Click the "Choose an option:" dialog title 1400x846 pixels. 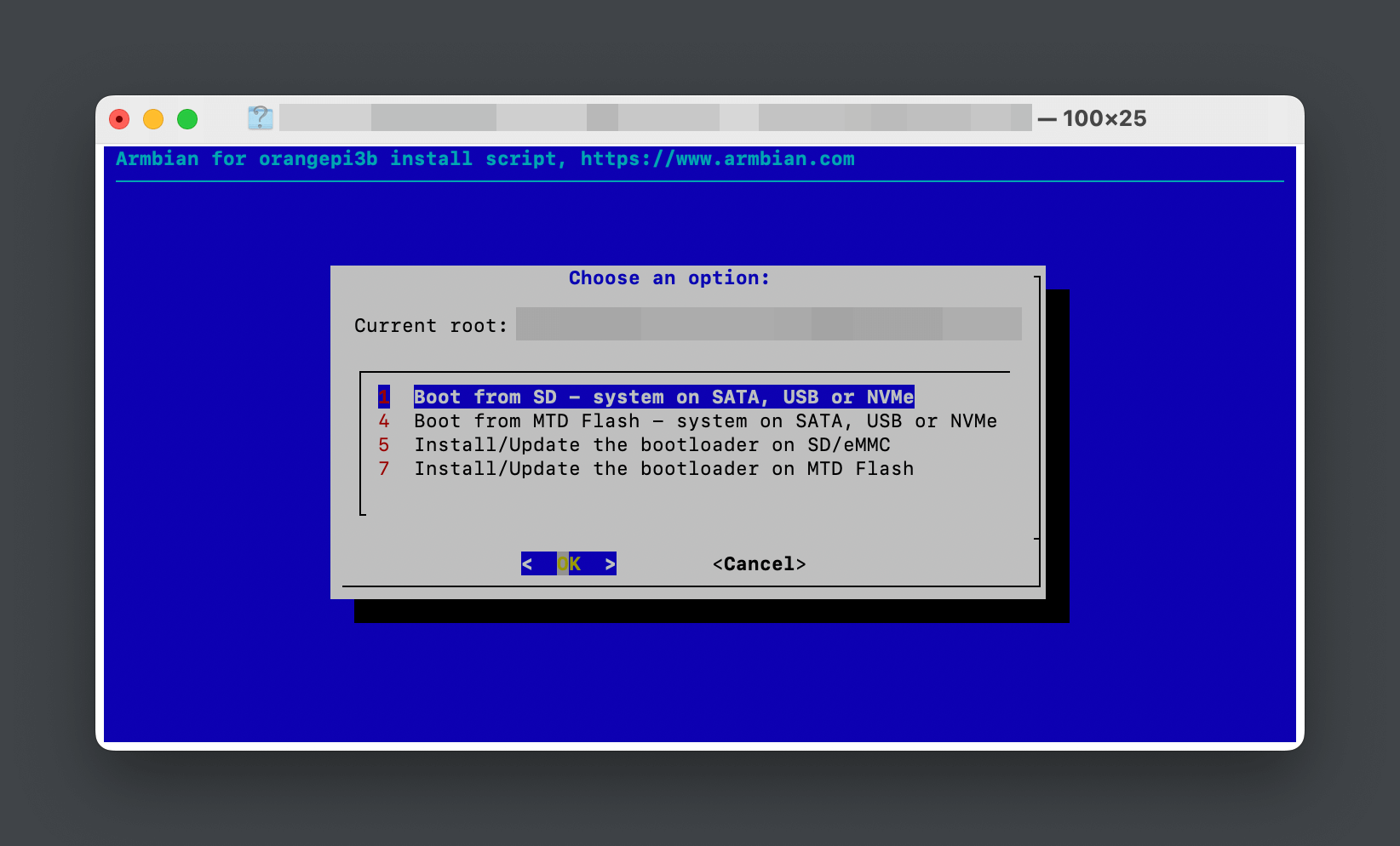point(668,278)
